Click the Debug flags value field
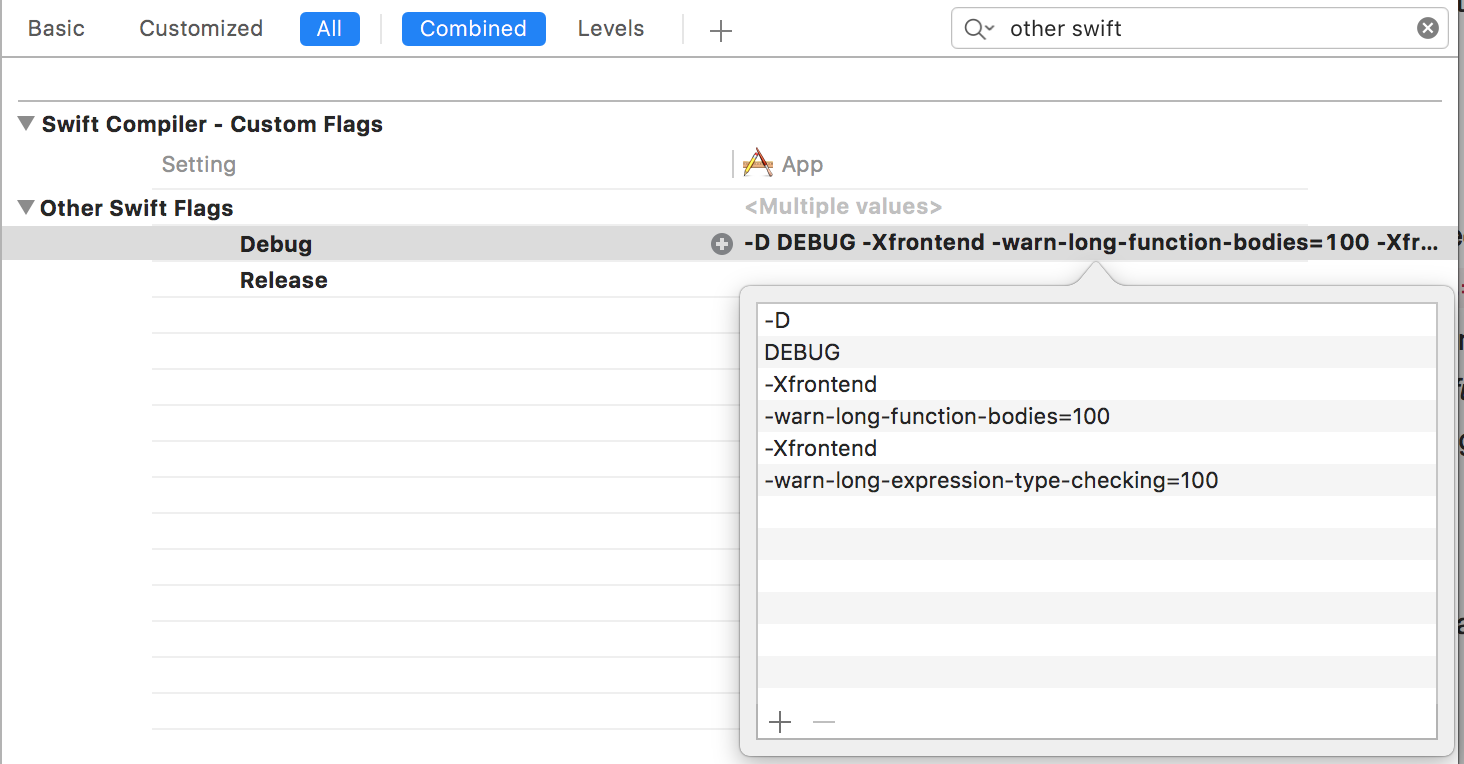1464x764 pixels. point(1090,244)
